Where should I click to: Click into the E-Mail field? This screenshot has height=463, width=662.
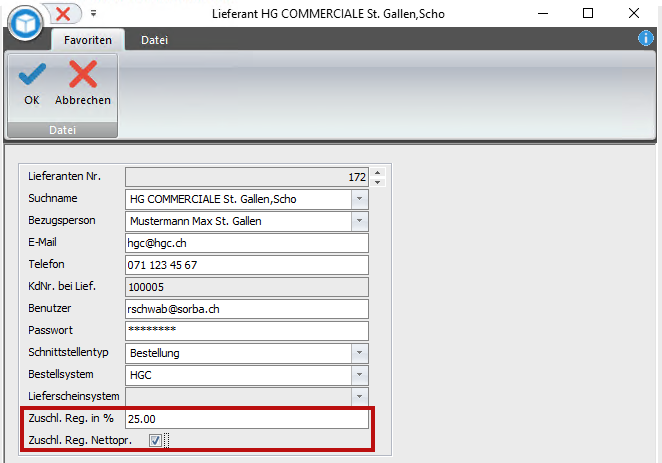pos(247,243)
